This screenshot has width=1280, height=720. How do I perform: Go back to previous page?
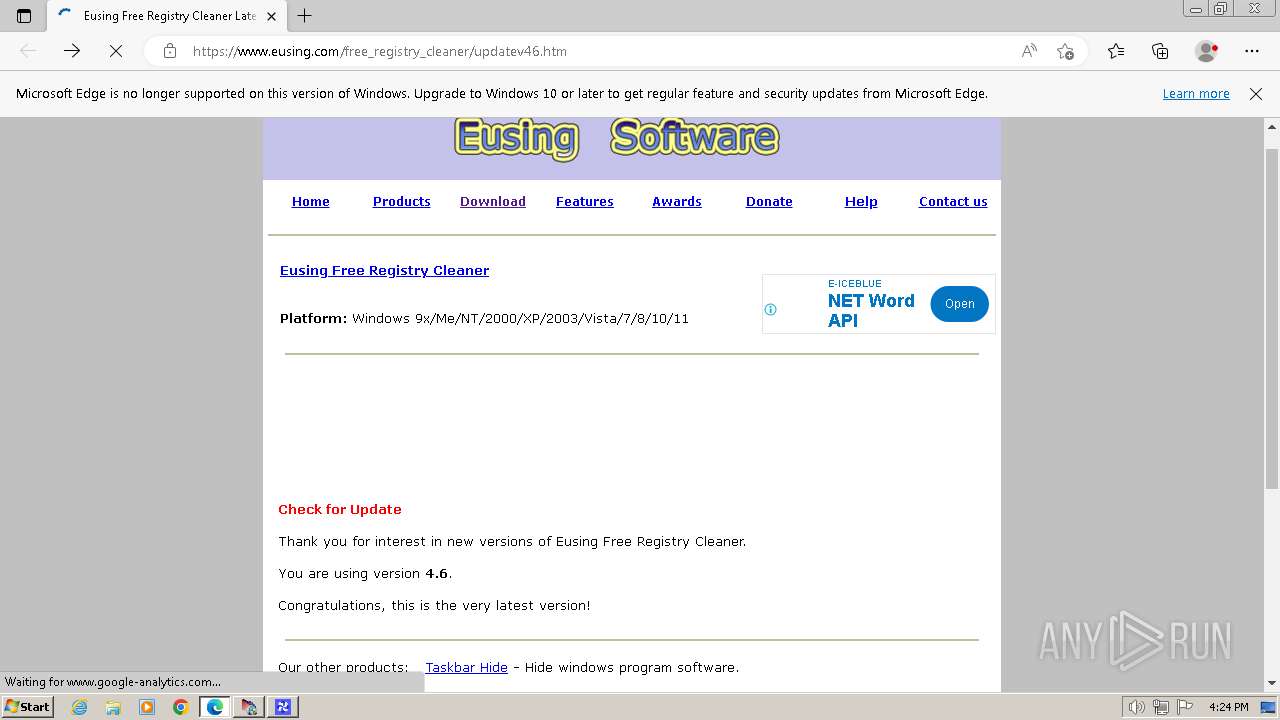(28, 51)
